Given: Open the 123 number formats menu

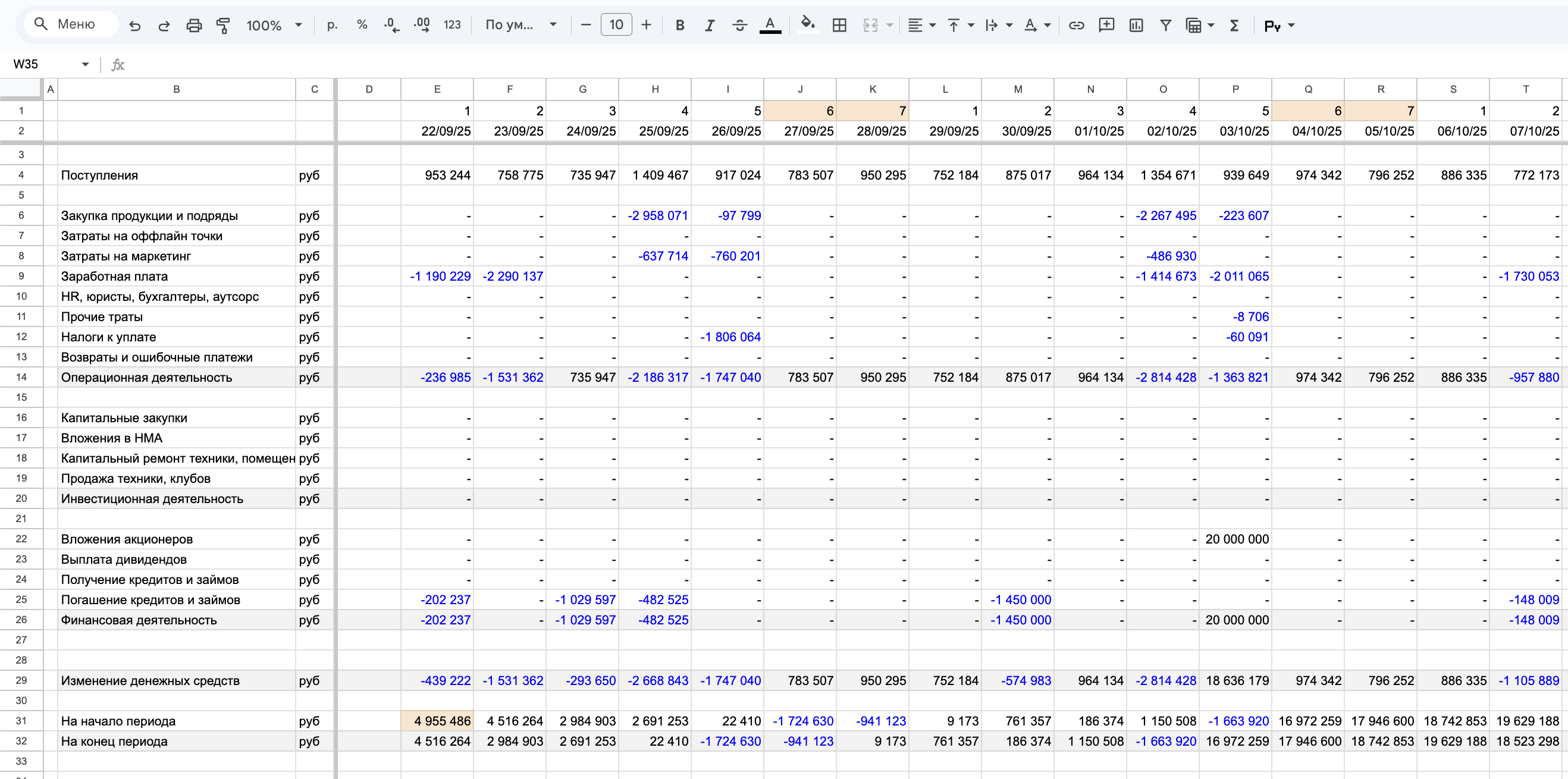Looking at the screenshot, I should tap(452, 26).
